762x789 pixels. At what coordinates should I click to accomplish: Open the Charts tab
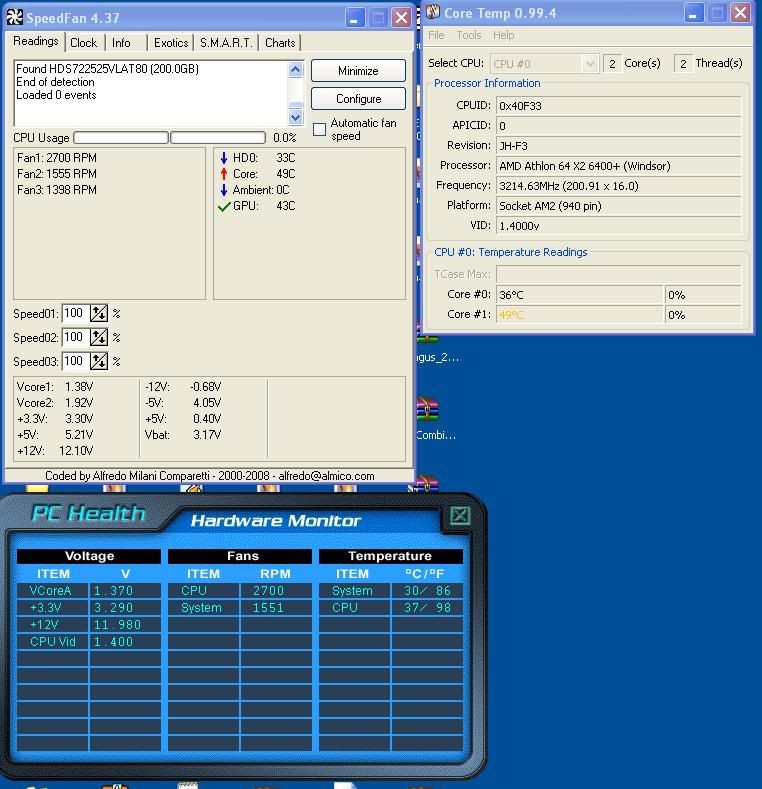coord(280,43)
